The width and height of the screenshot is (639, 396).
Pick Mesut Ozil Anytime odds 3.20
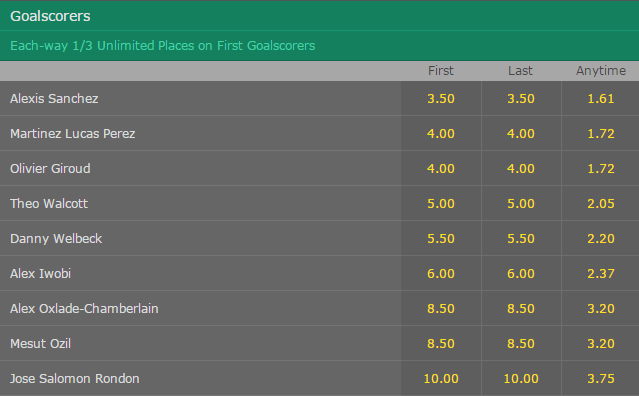[601, 344]
